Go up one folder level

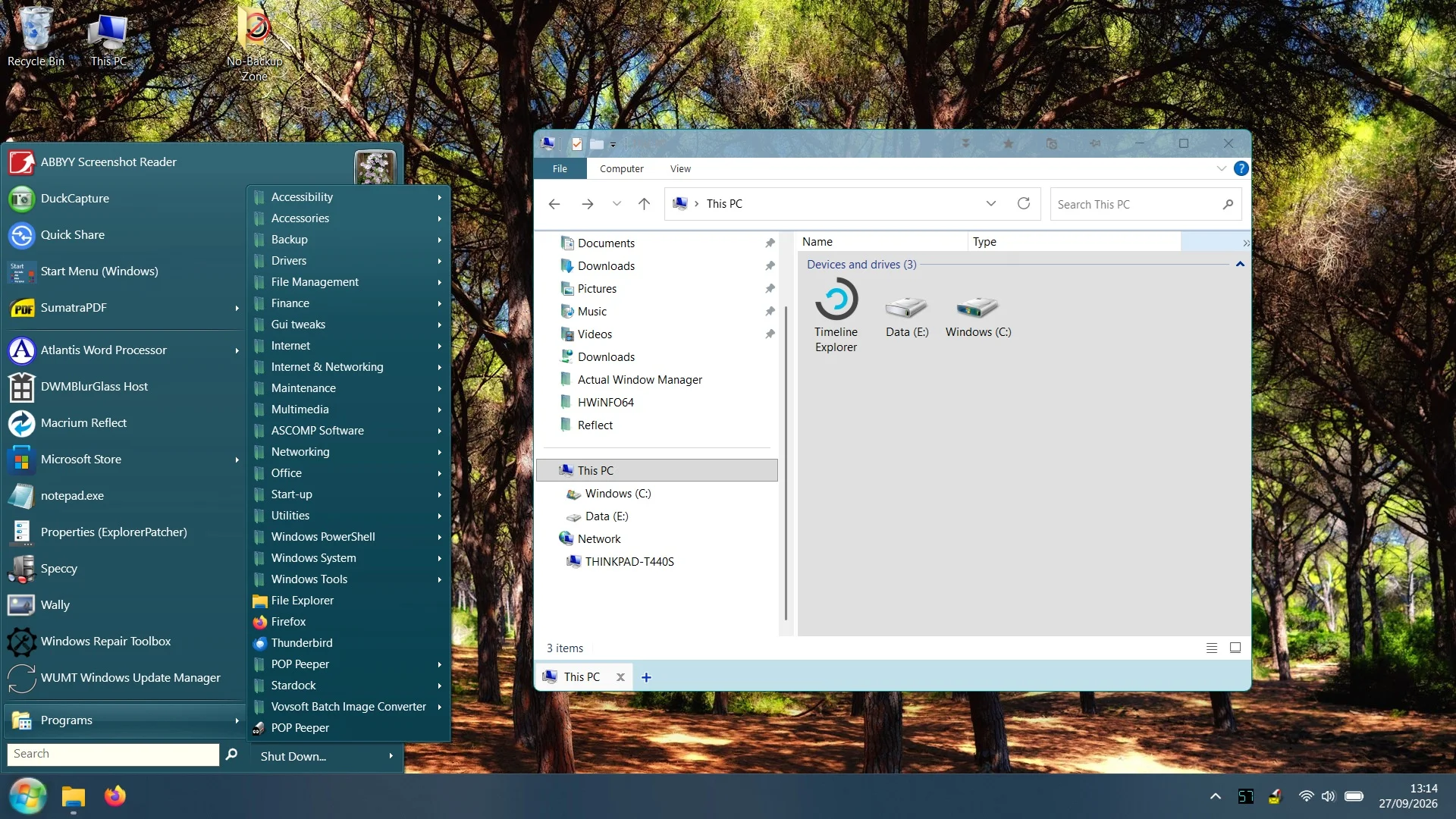coord(644,203)
